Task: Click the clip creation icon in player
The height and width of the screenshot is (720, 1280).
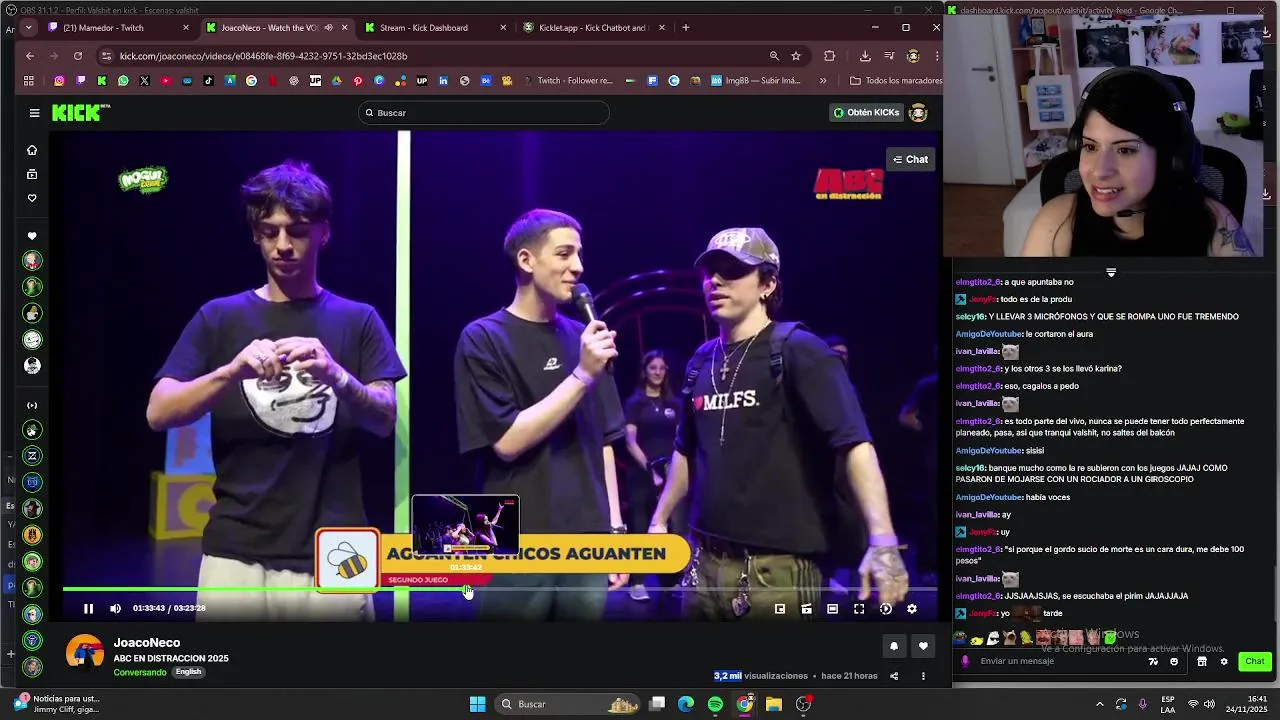Action: pyautogui.click(x=806, y=608)
